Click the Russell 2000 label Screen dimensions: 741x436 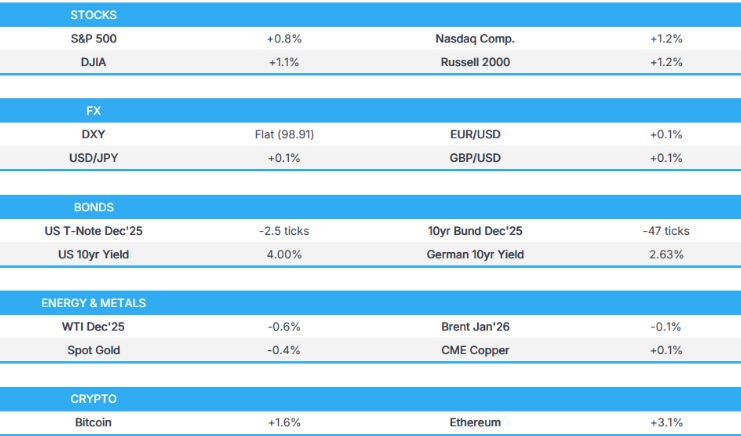[475, 62]
